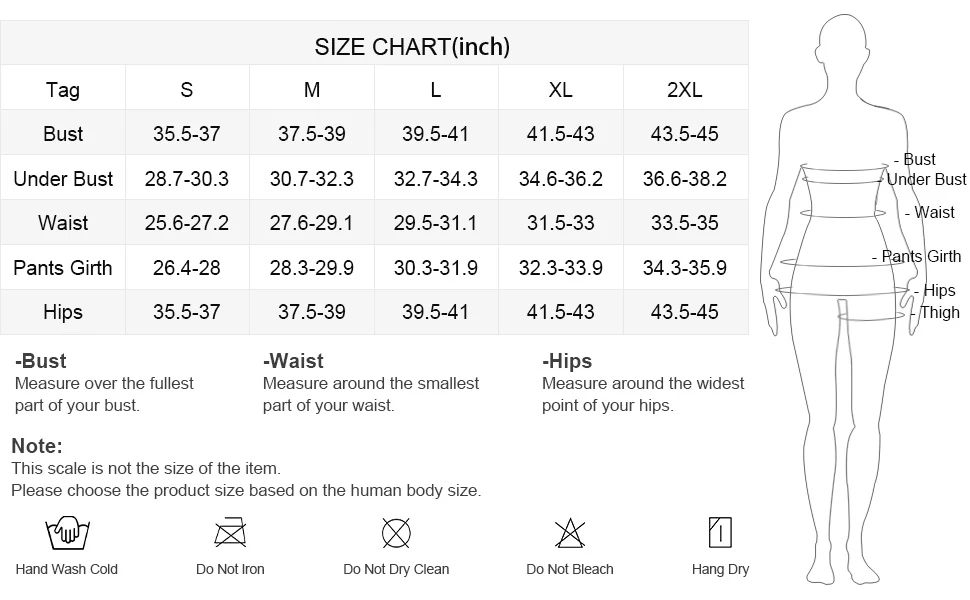Click the M size Waist value 27.6-29.1

point(311,223)
